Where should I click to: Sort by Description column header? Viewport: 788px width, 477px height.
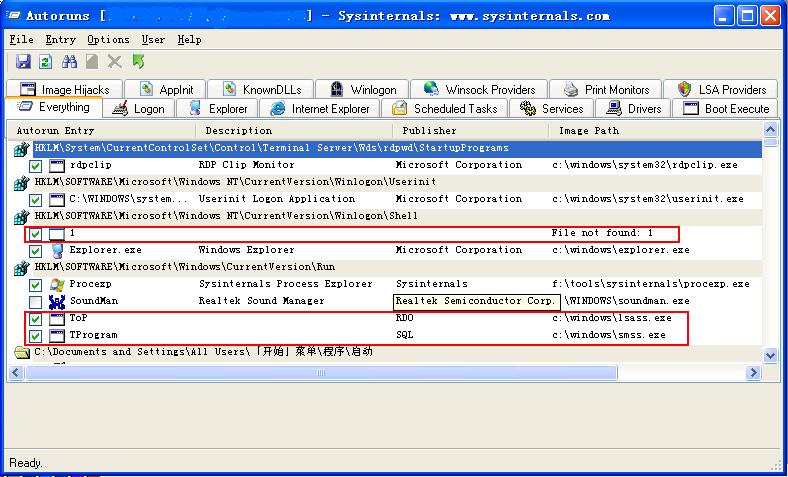294,131
